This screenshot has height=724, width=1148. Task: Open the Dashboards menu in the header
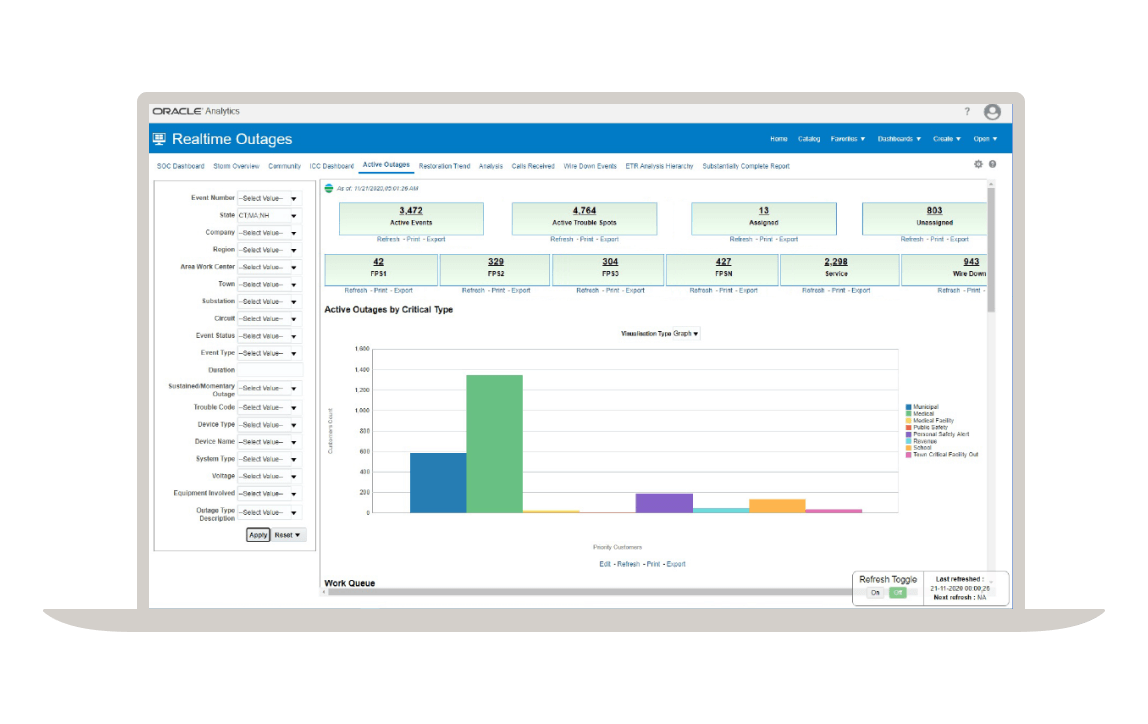pyautogui.click(x=897, y=139)
